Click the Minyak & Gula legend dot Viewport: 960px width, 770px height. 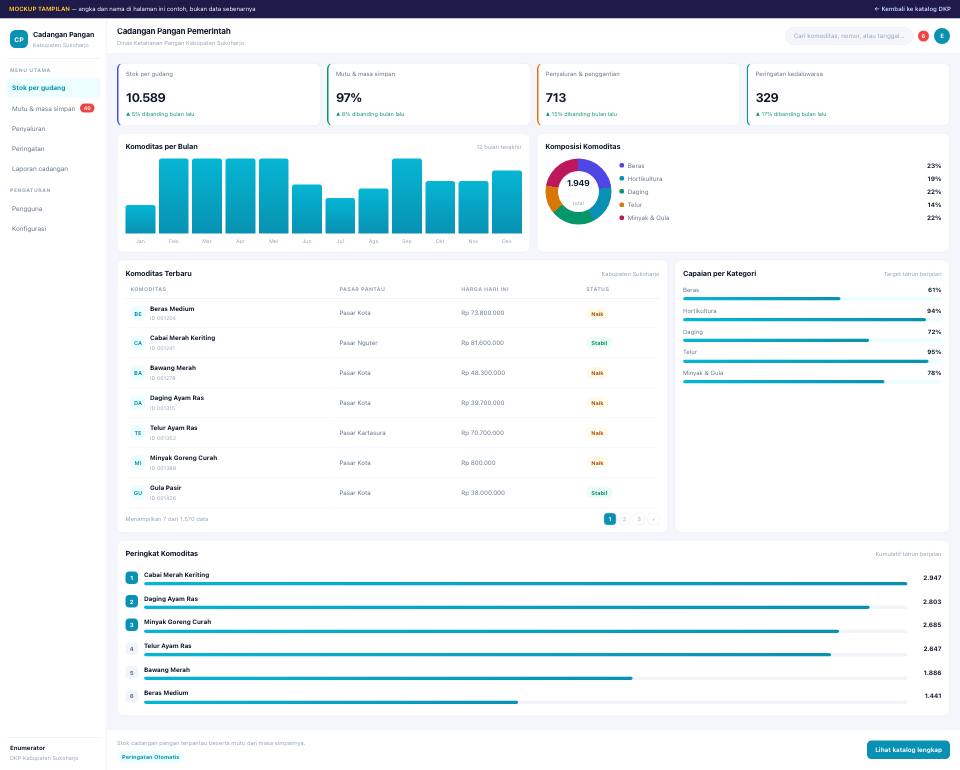[621, 217]
